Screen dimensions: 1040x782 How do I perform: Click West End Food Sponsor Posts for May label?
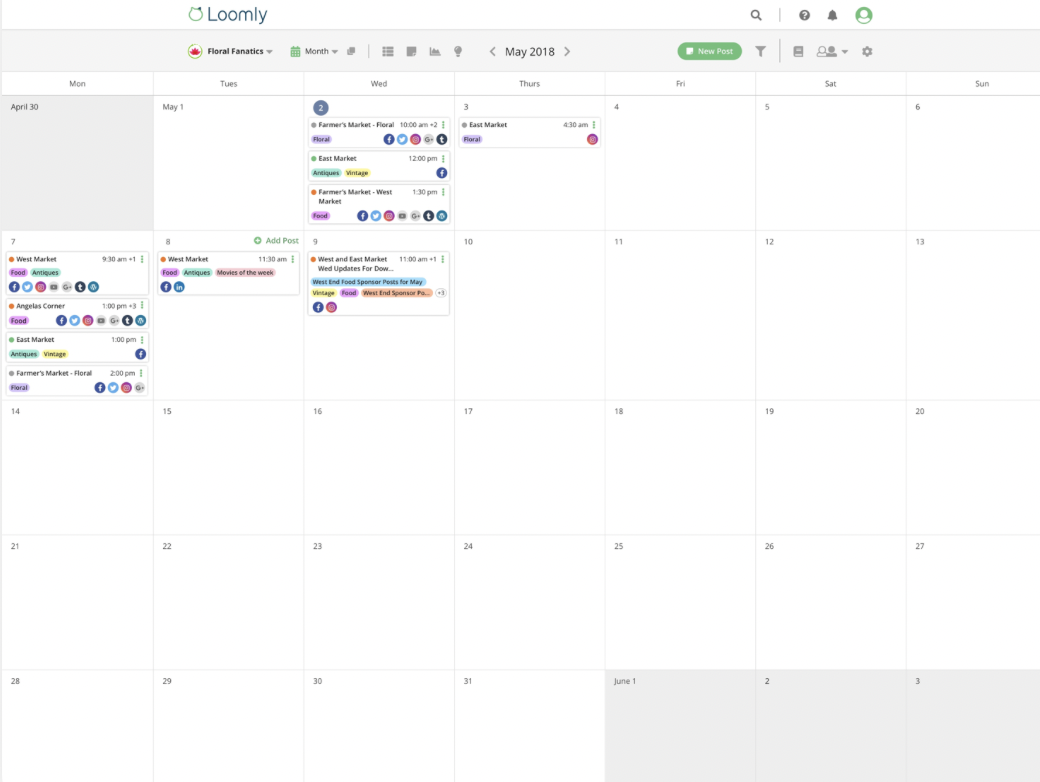(367, 282)
